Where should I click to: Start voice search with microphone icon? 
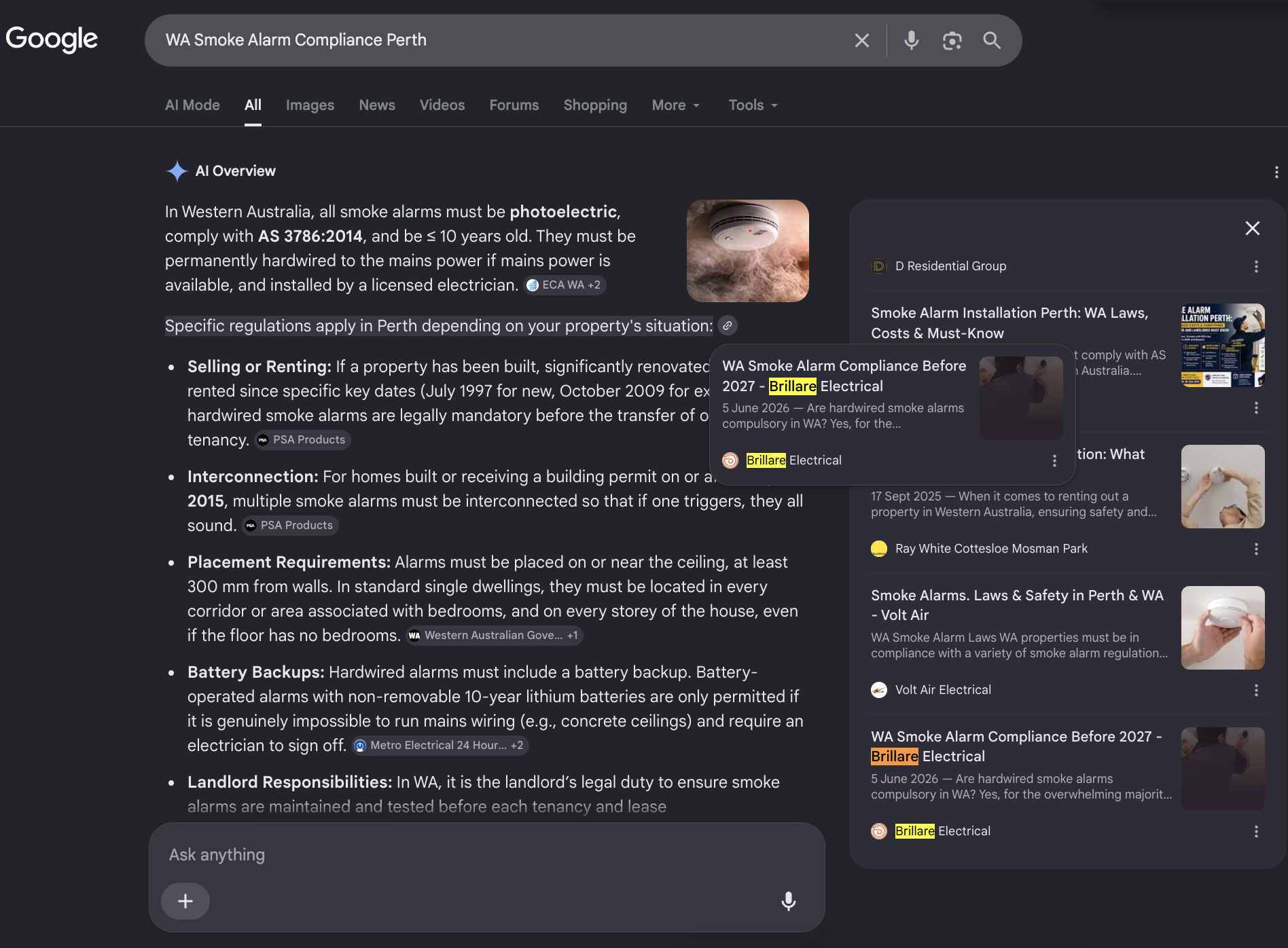[912, 41]
